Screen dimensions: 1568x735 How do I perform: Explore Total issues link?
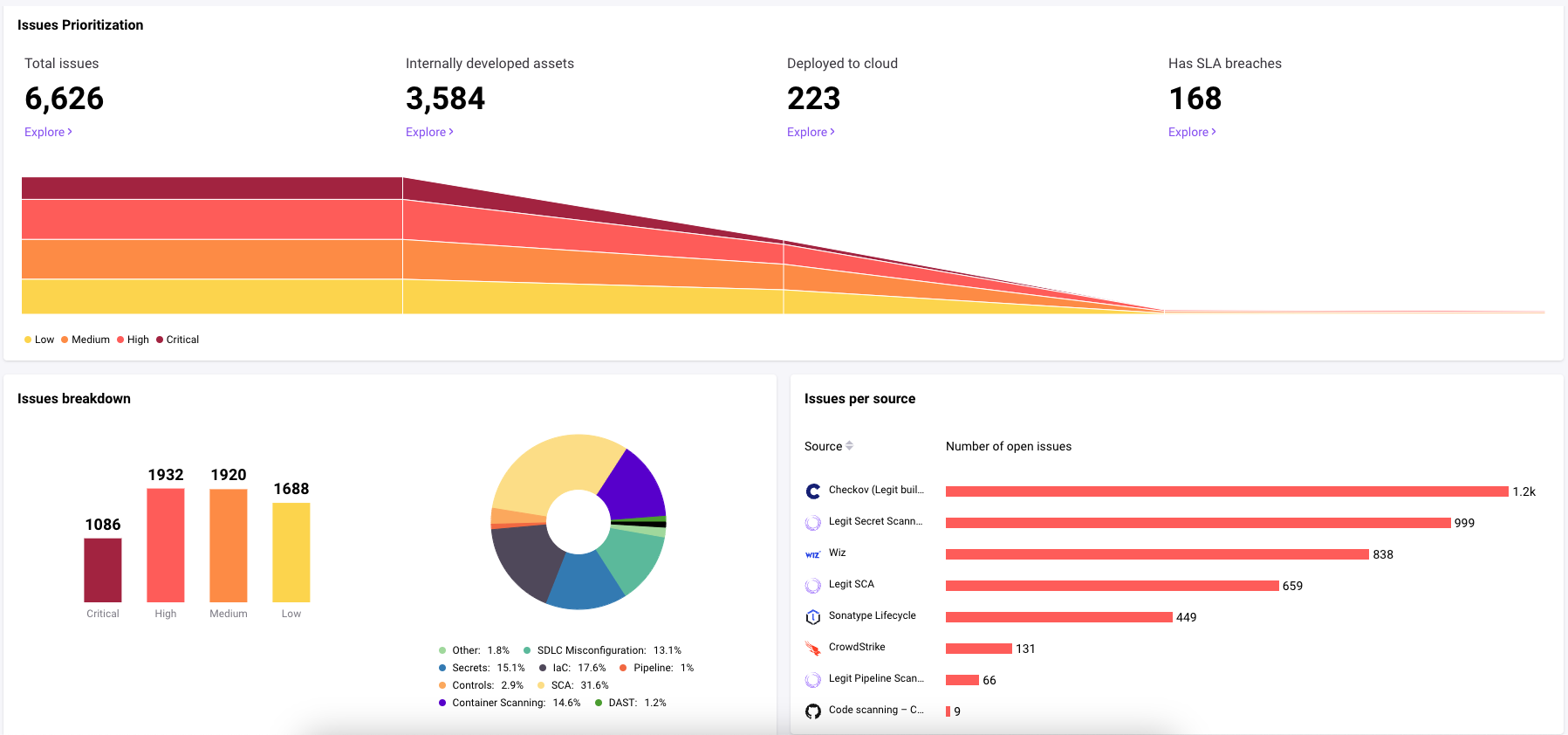click(48, 132)
